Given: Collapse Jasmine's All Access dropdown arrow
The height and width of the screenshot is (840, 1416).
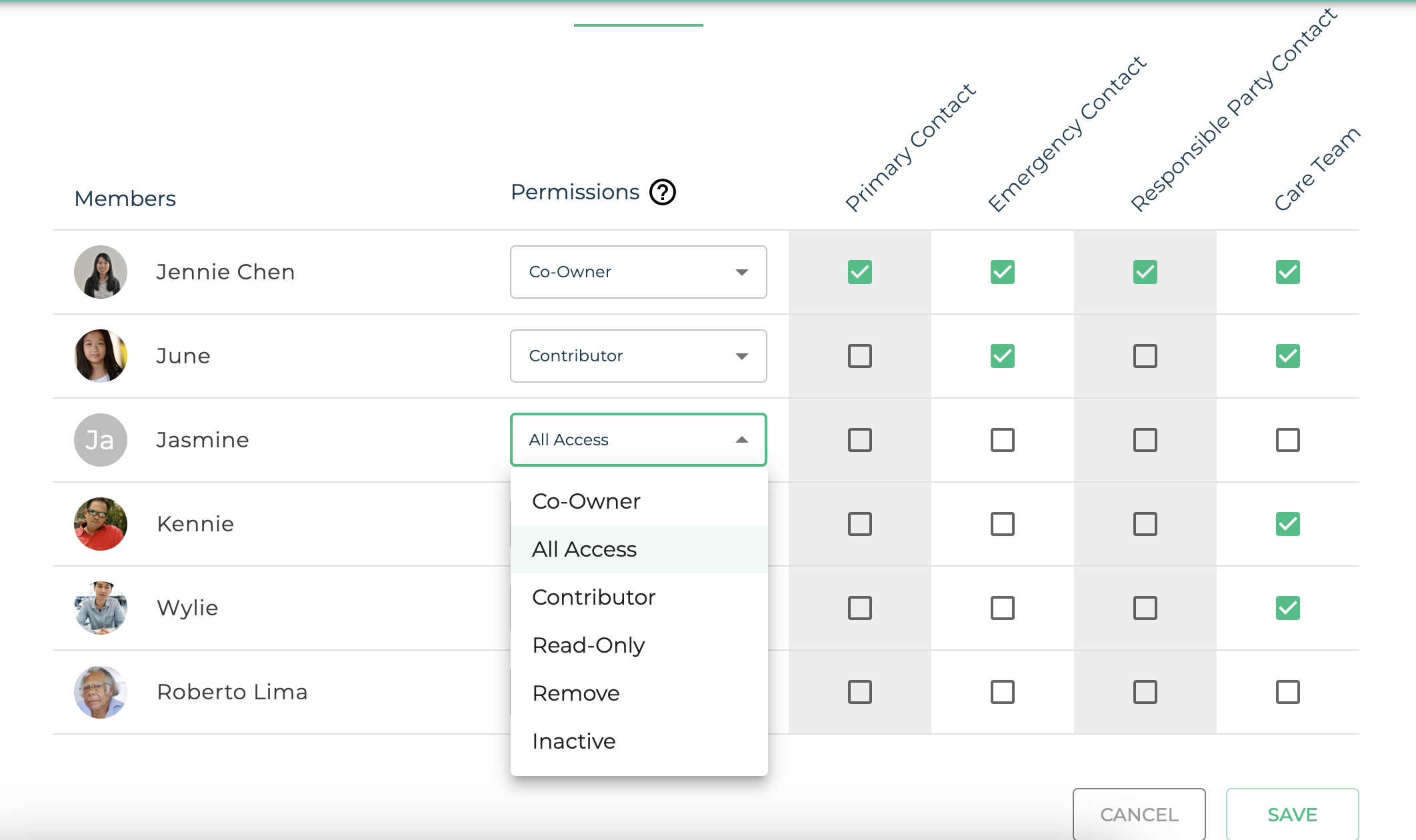Looking at the screenshot, I should pos(741,440).
